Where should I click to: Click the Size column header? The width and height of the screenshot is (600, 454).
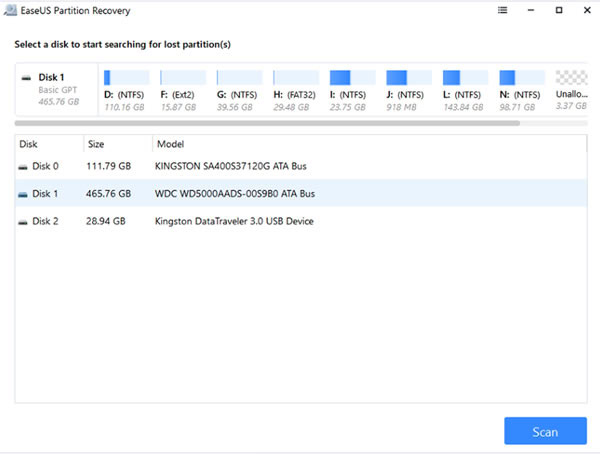click(x=96, y=144)
